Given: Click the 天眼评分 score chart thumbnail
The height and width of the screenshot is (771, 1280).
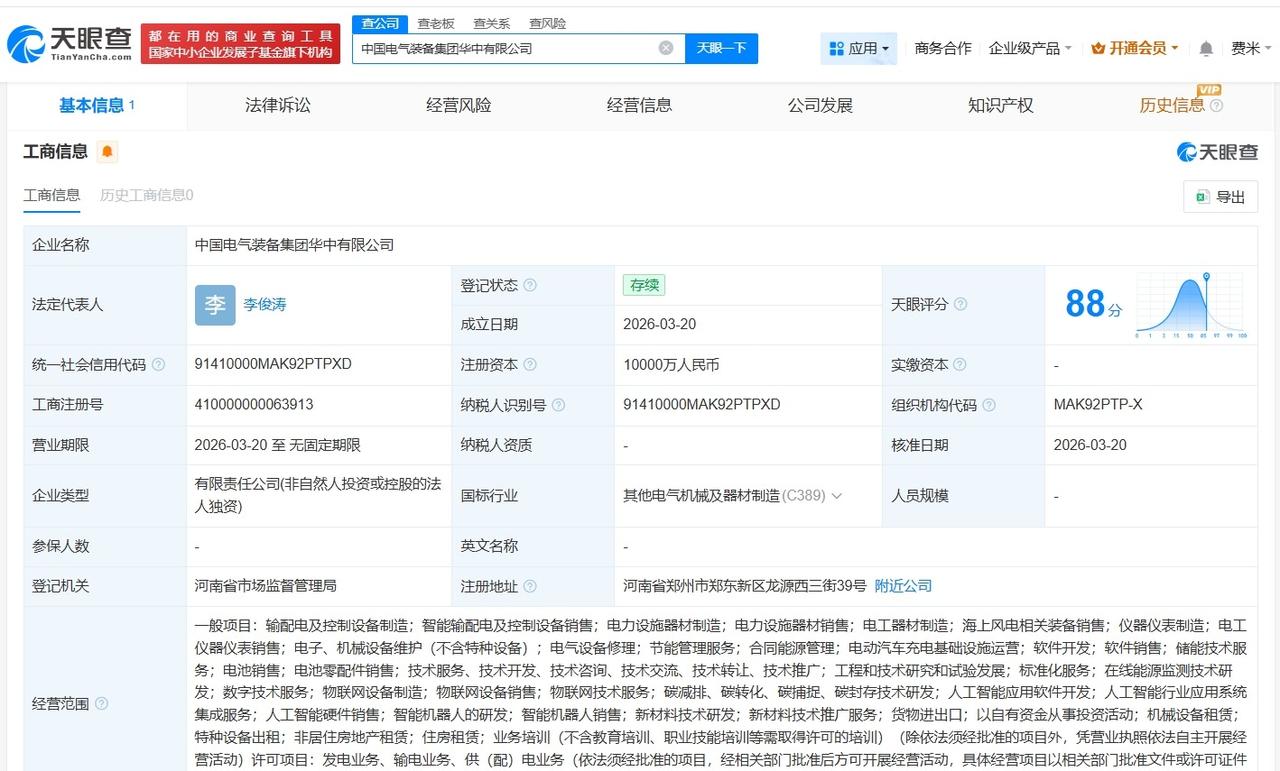Looking at the screenshot, I should 1188,303.
